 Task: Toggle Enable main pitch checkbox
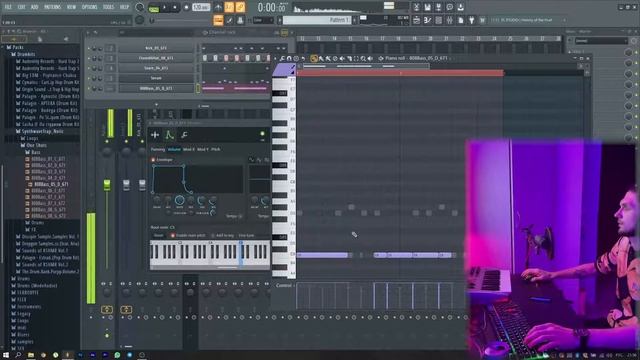pyautogui.click(x=172, y=236)
